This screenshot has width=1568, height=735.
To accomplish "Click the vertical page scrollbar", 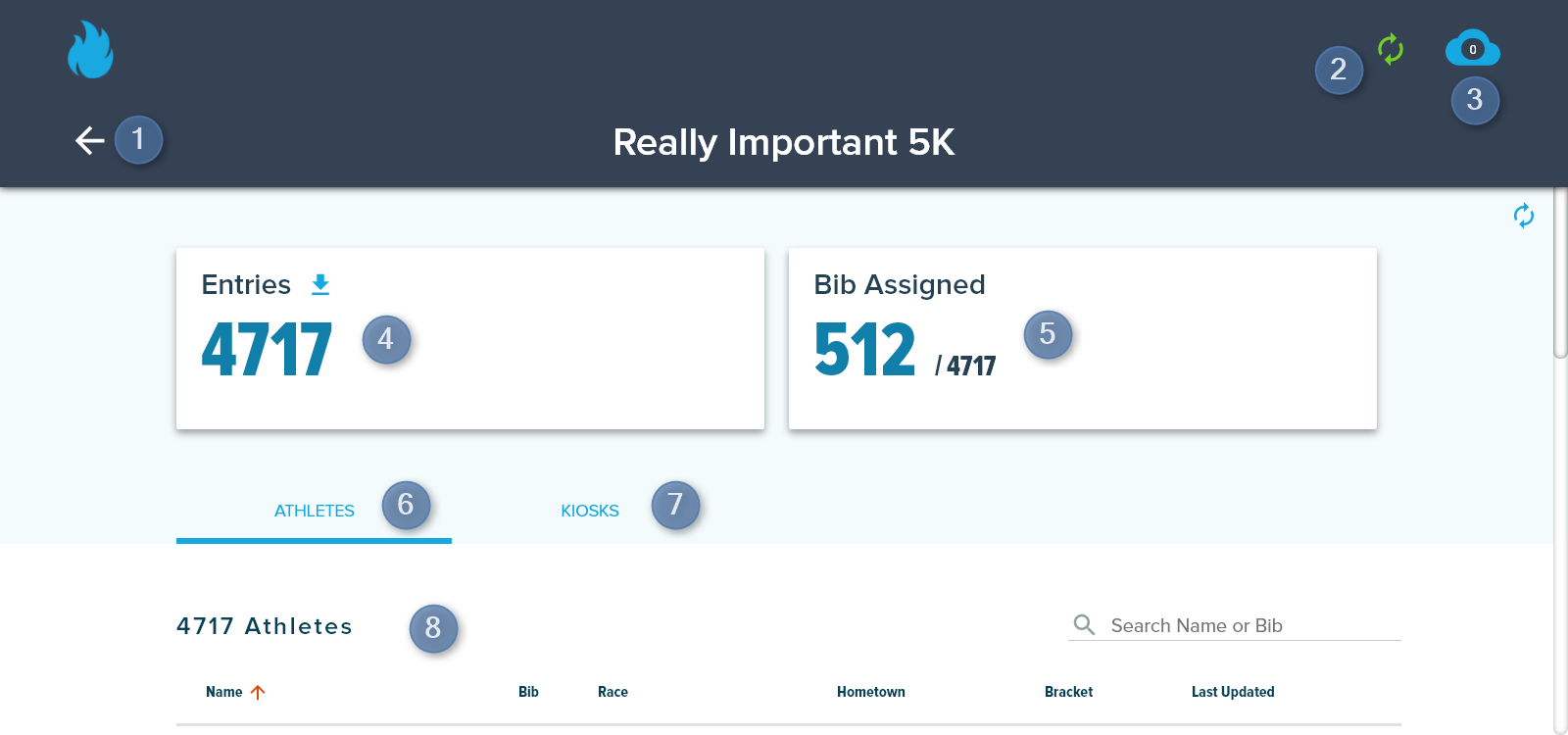I will (x=1560, y=274).
